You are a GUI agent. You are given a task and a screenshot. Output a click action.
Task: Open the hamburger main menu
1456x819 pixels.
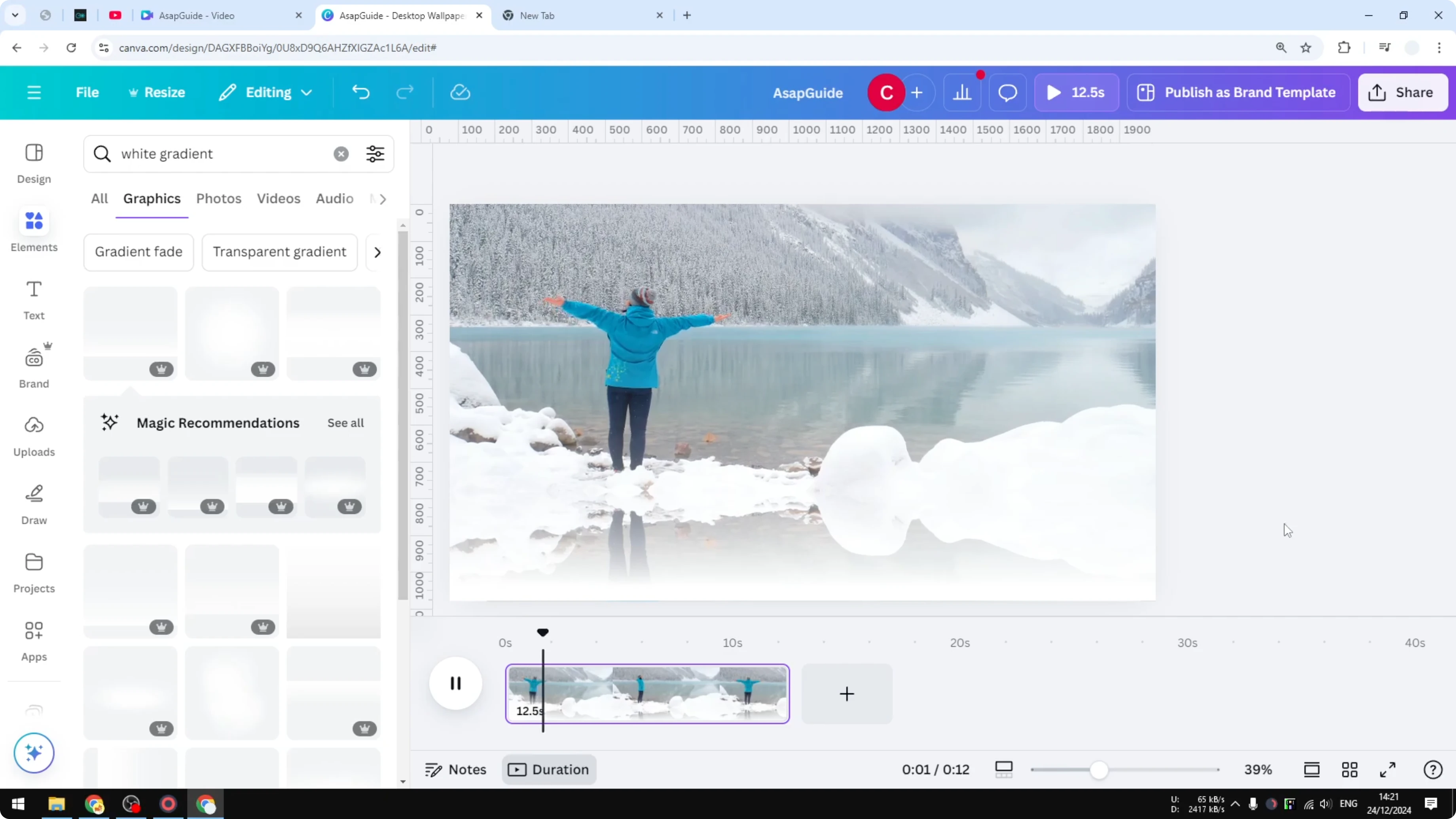point(34,92)
